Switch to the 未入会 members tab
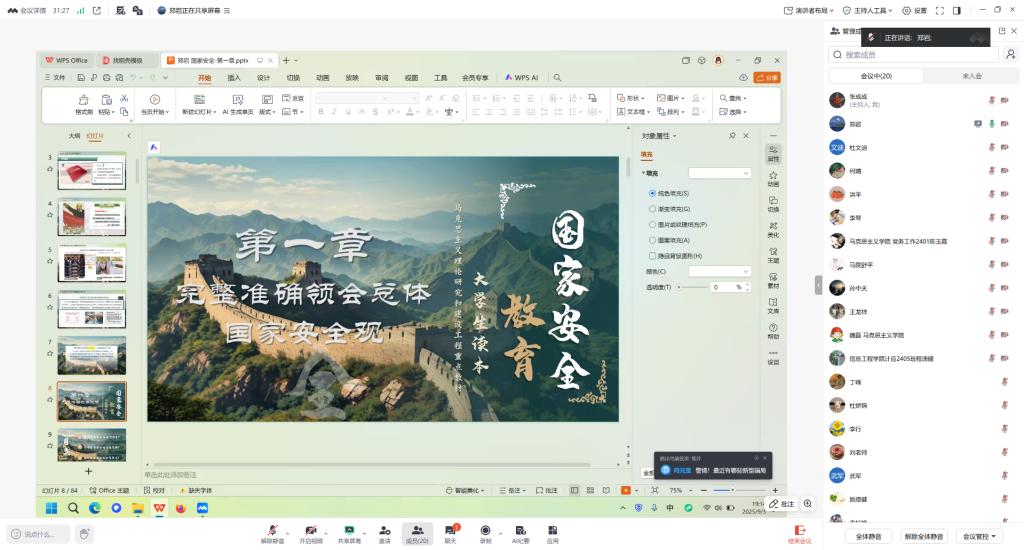 (x=971, y=76)
